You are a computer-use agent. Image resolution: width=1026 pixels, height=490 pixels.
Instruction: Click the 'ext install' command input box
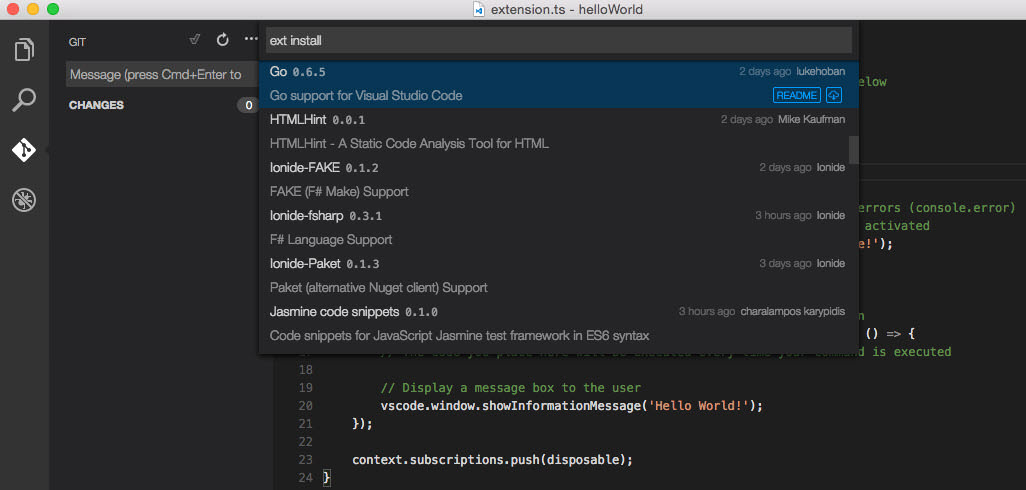point(558,41)
